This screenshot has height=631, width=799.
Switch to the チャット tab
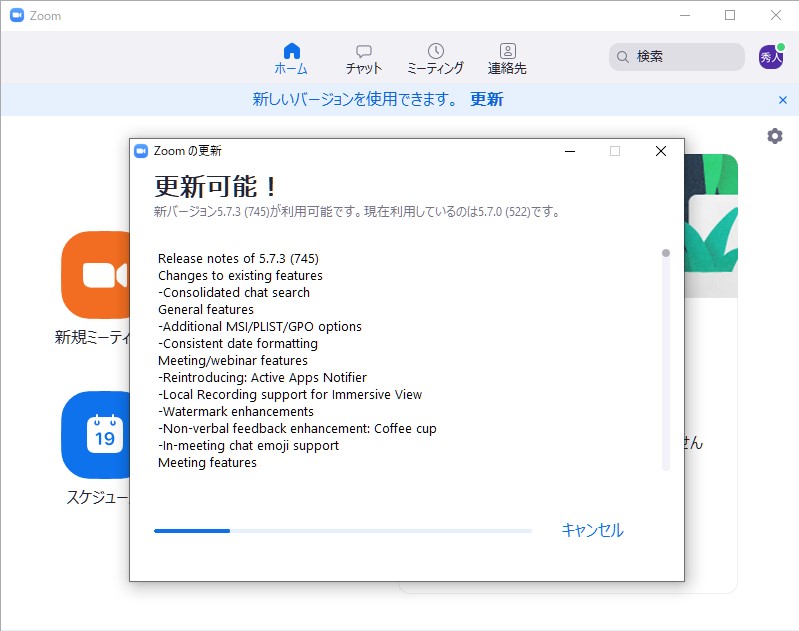[x=363, y=59]
